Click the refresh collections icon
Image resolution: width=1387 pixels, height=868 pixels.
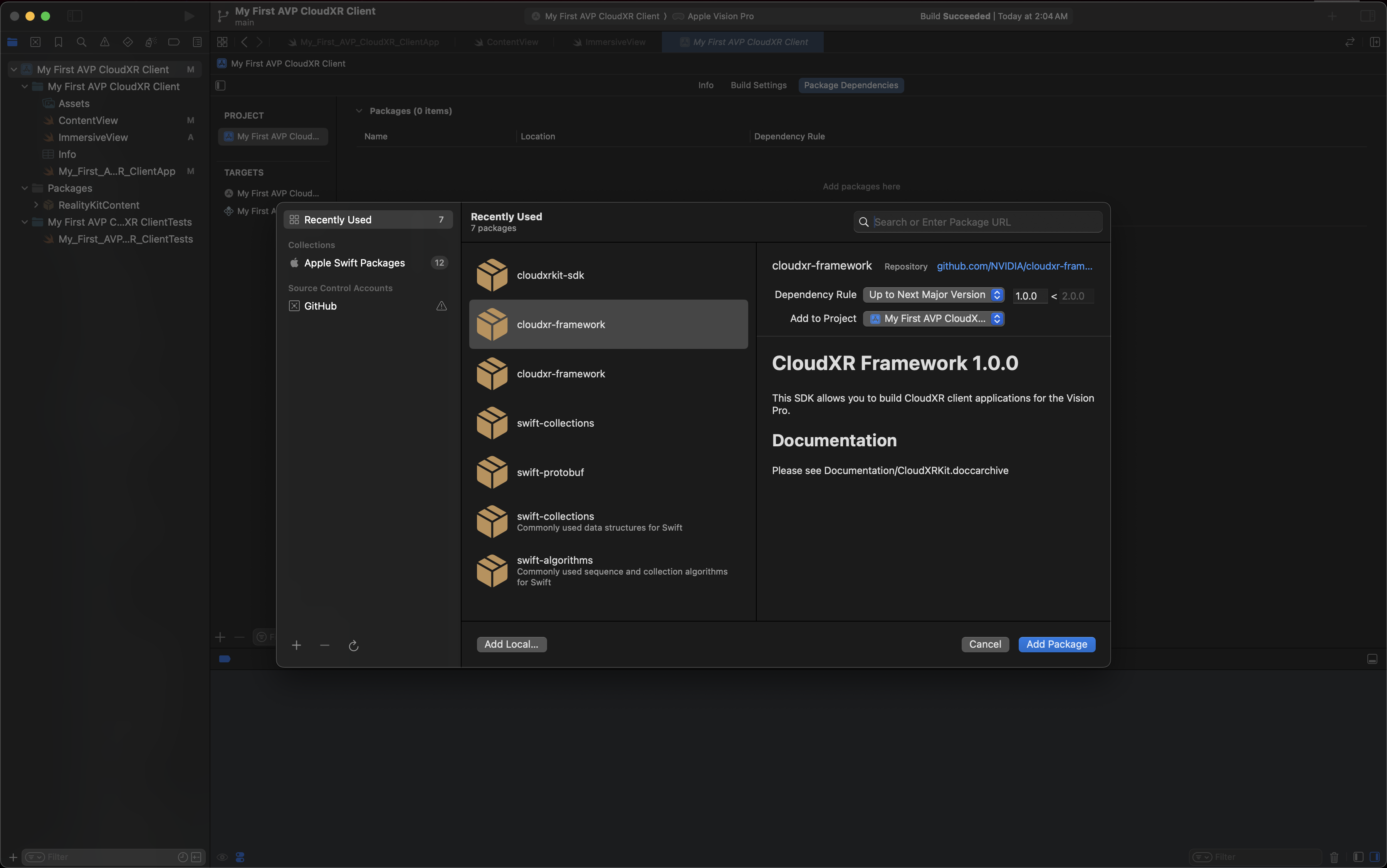pos(353,645)
